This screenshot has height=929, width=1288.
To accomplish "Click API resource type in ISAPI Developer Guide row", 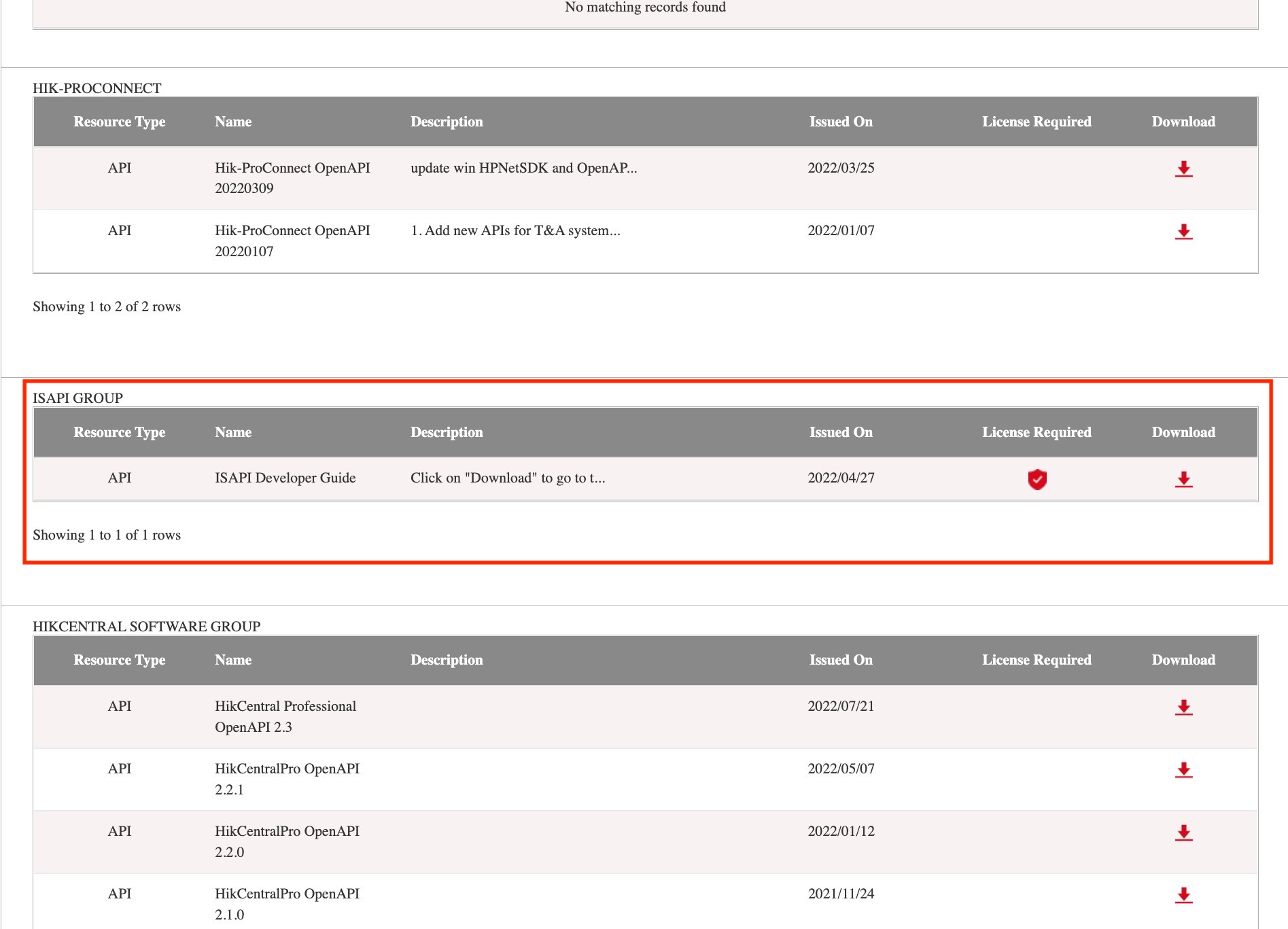I will coord(120,478).
